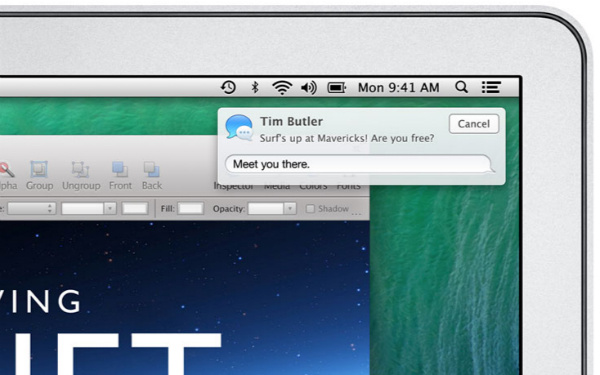Click the Fill color well
This screenshot has width=600, height=375.
click(x=191, y=209)
